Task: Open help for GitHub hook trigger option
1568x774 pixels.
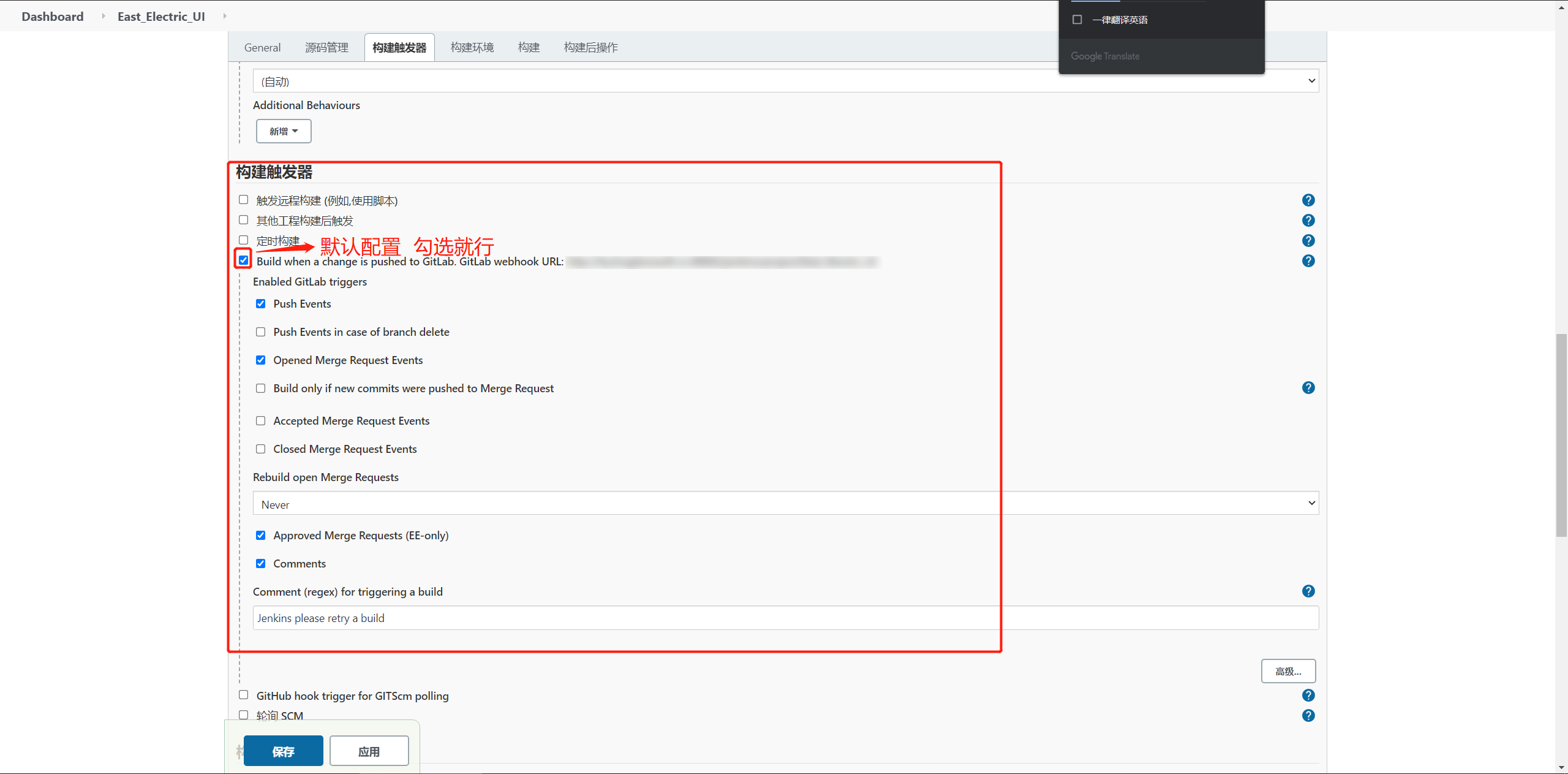Action: pos(1308,696)
